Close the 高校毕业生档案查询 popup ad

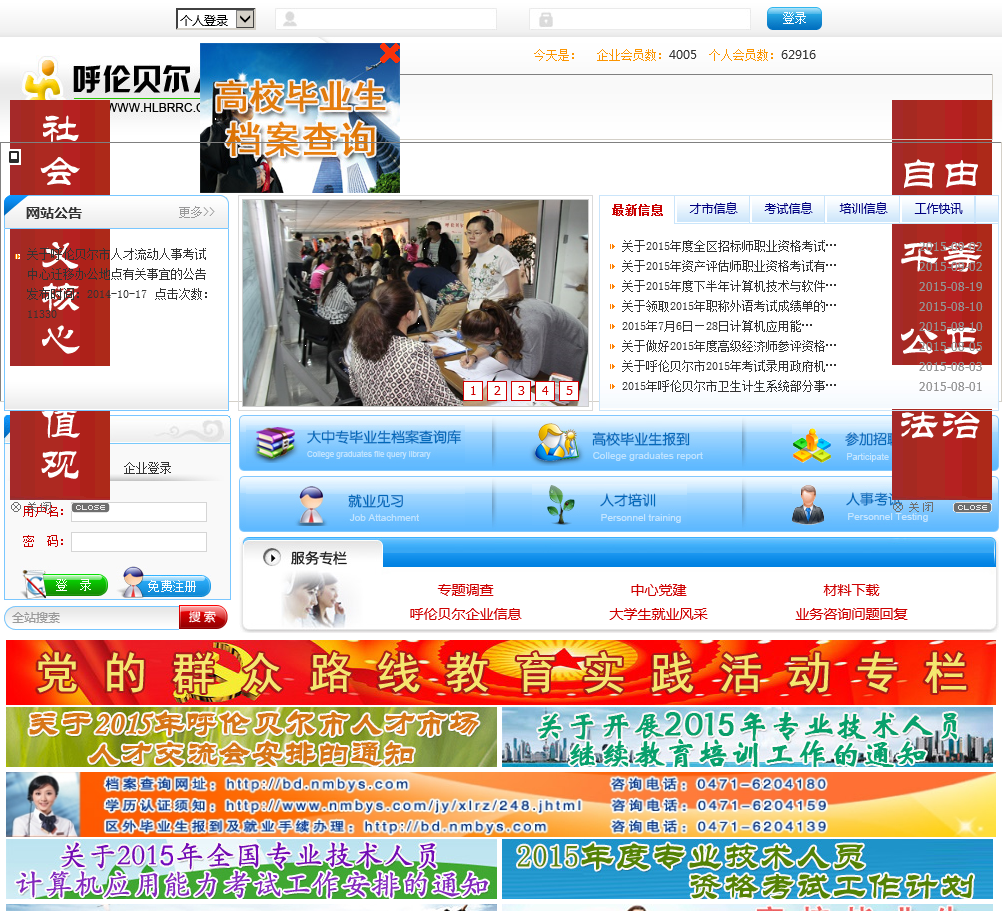tap(389, 53)
